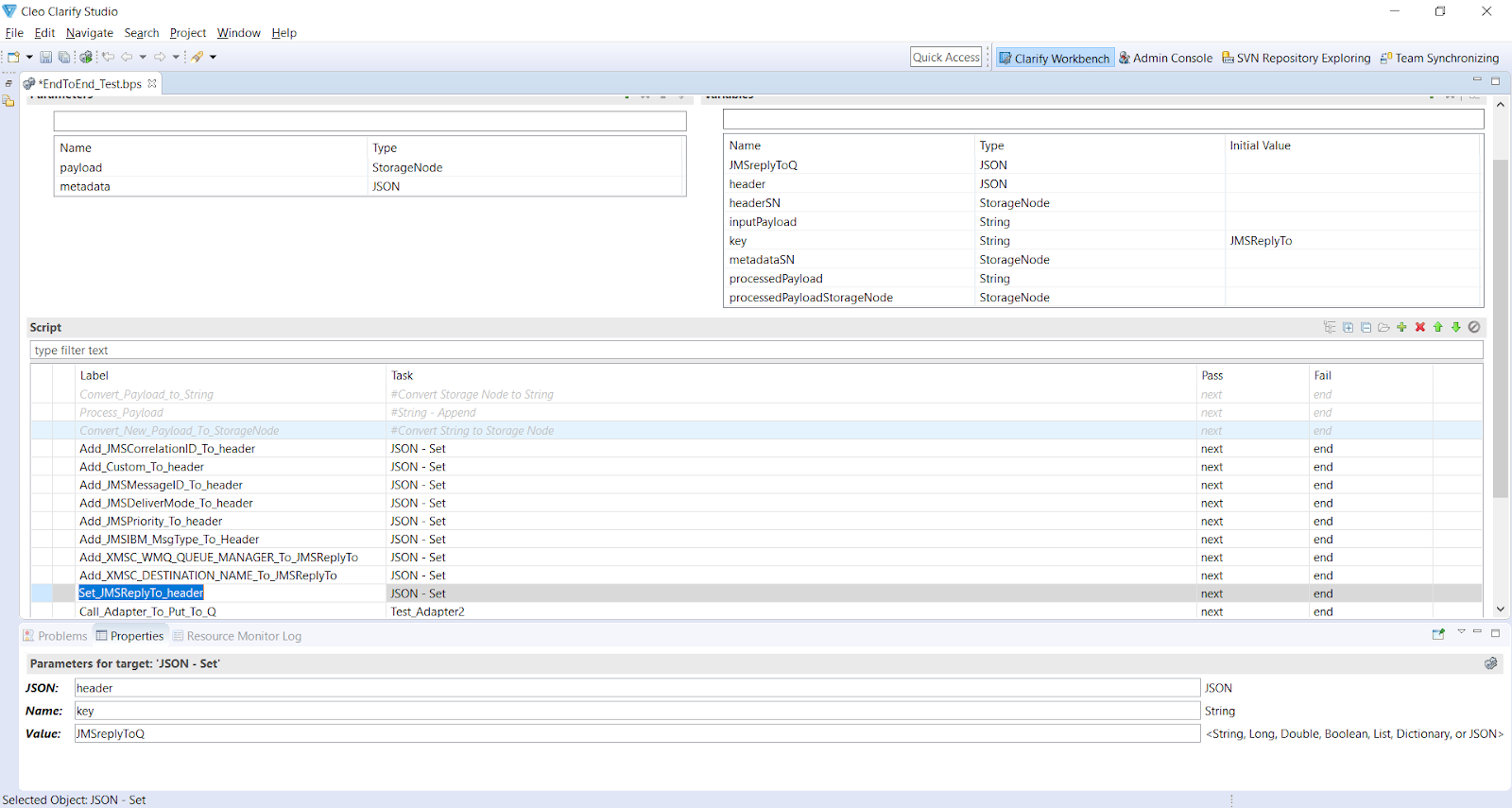Open the Properties view menu triangle
The image size is (1512, 808).
pos(1461,632)
